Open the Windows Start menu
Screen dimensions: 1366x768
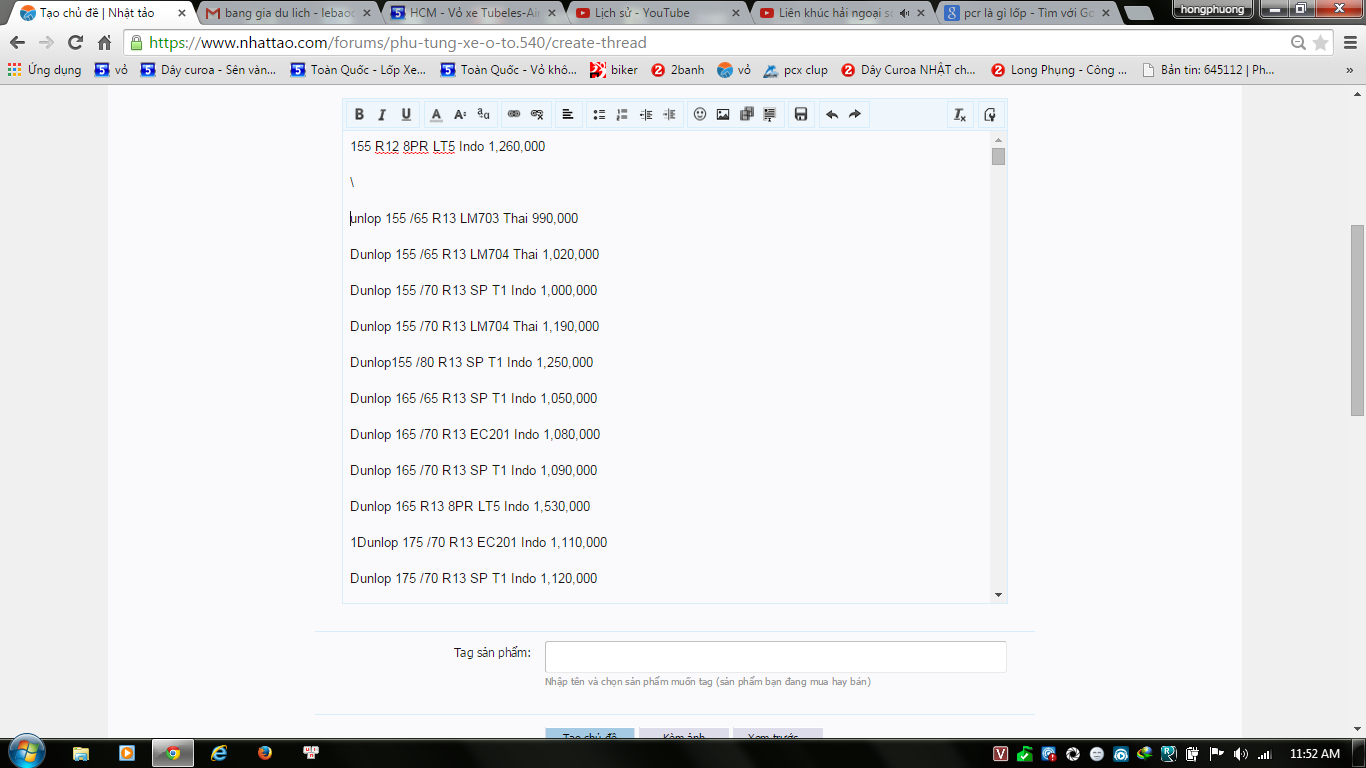pyautogui.click(x=25, y=752)
